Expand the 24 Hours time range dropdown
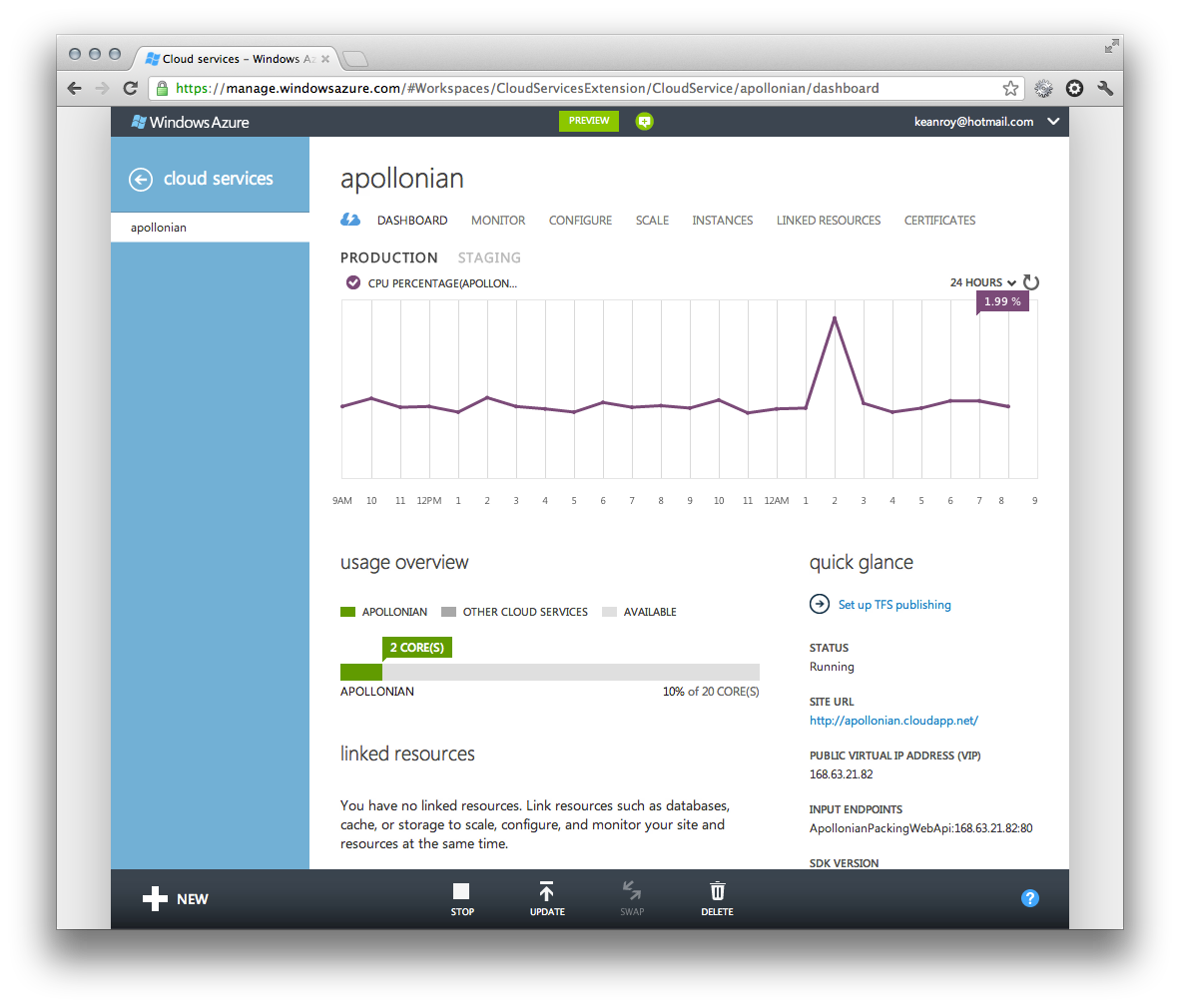This screenshot has width=1180, height=1008. (x=983, y=282)
